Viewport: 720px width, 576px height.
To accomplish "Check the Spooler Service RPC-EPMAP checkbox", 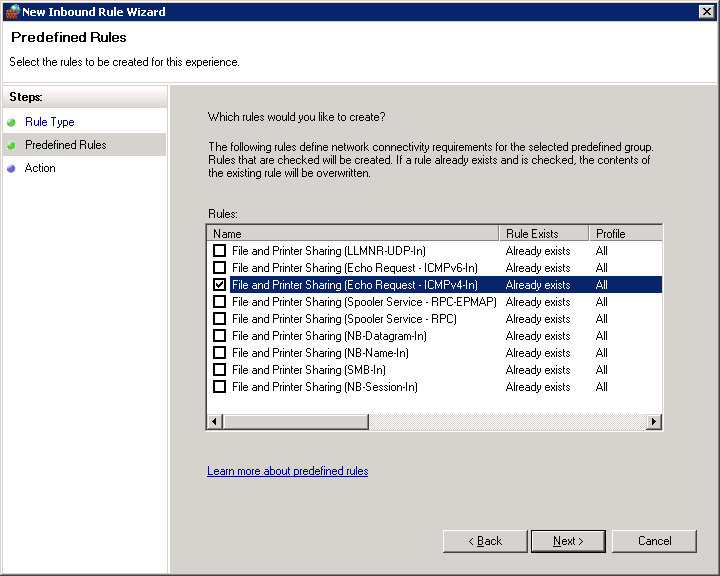I will 219,301.
